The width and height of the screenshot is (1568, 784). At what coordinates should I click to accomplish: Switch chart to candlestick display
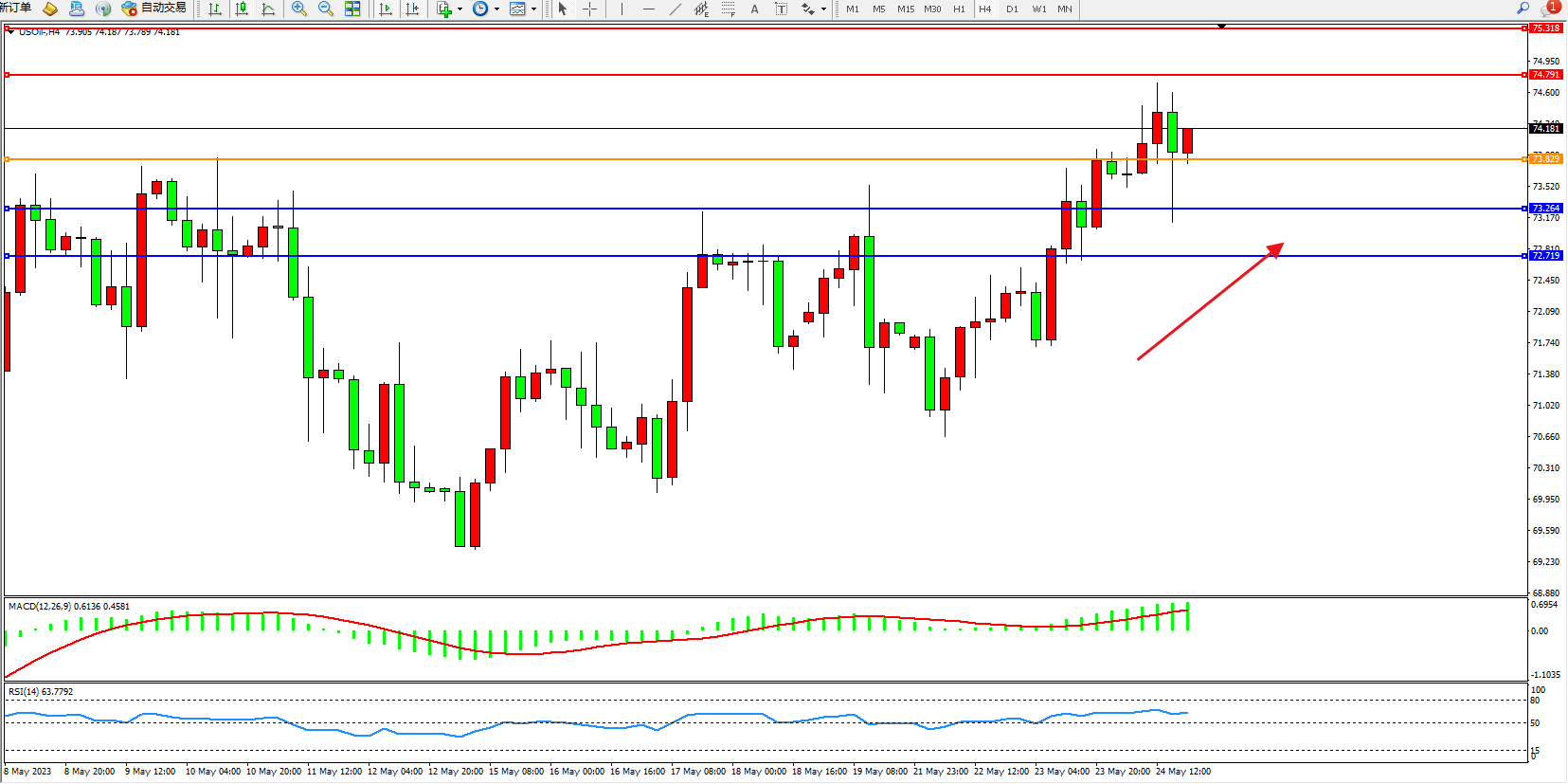pyautogui.click(x=242, y=9)
